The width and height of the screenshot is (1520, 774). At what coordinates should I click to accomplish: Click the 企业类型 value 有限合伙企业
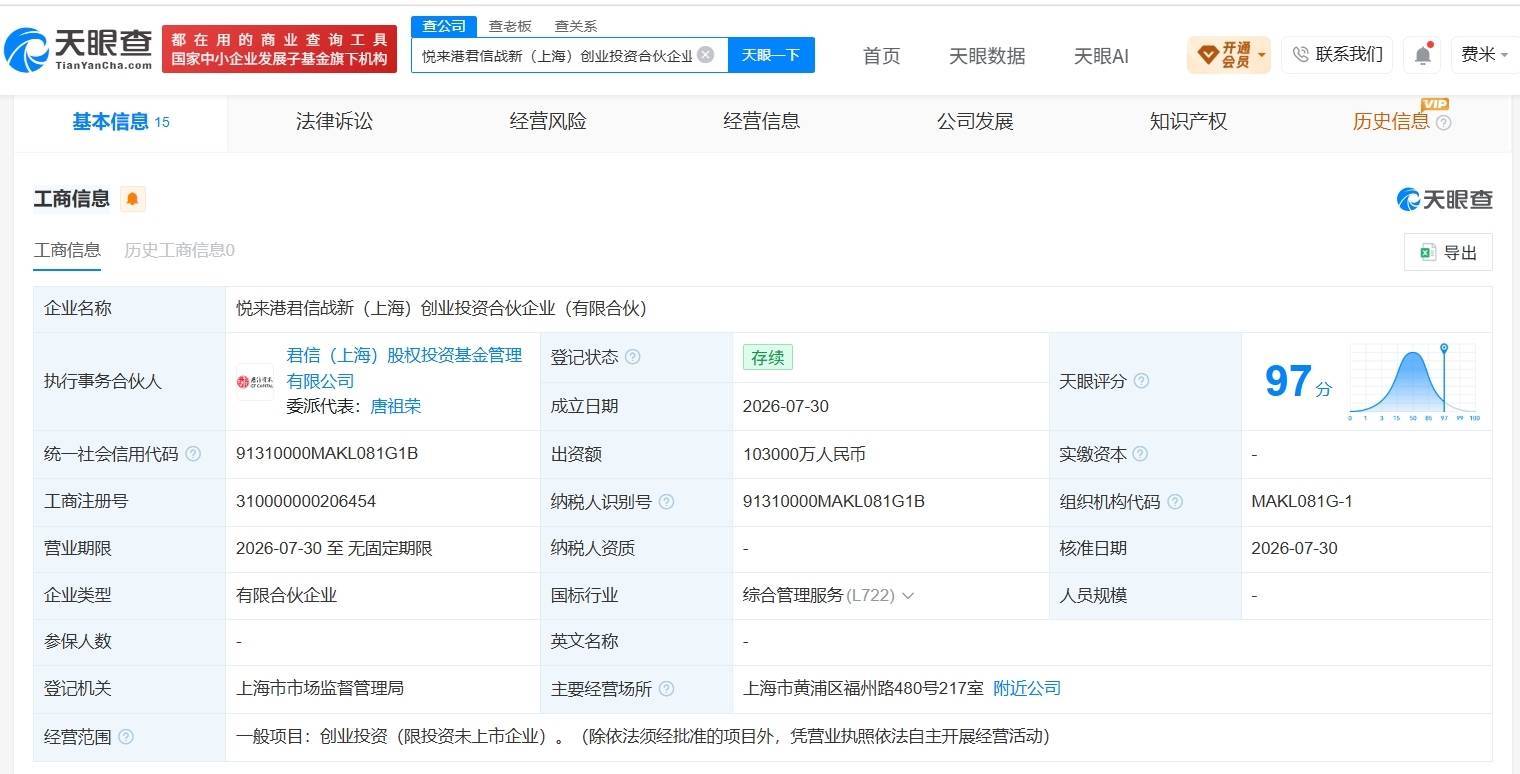tap(286, 596)
